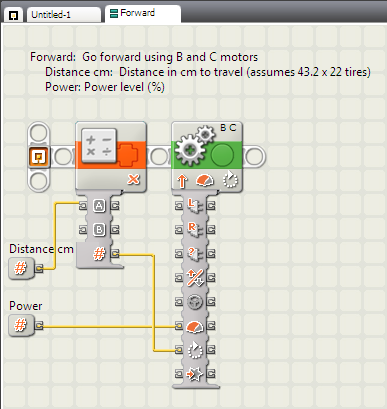The height and width of the screenshot is (409, 387).
Task: Click the Duration data hub plug
Action: click(x=195, y=350)
